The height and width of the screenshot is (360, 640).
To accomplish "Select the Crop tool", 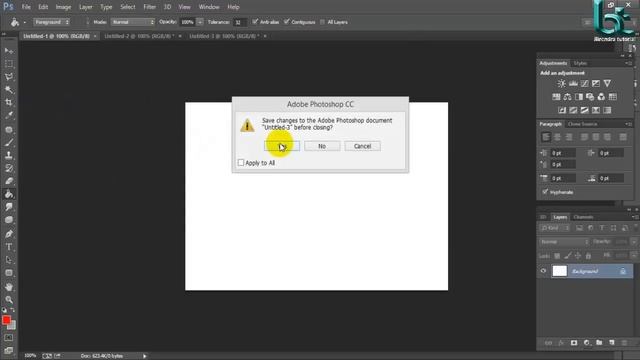I will (9, 102).
